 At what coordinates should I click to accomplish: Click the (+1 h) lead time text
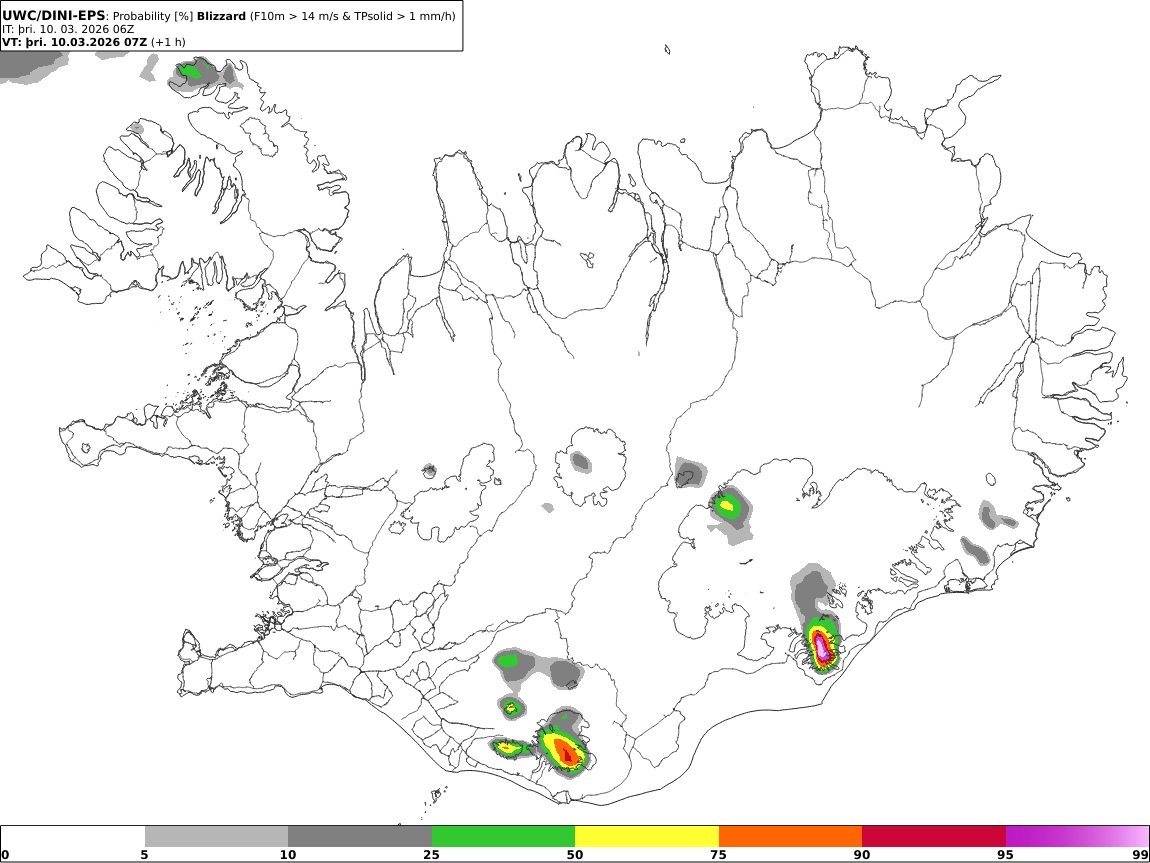point(168,42)
